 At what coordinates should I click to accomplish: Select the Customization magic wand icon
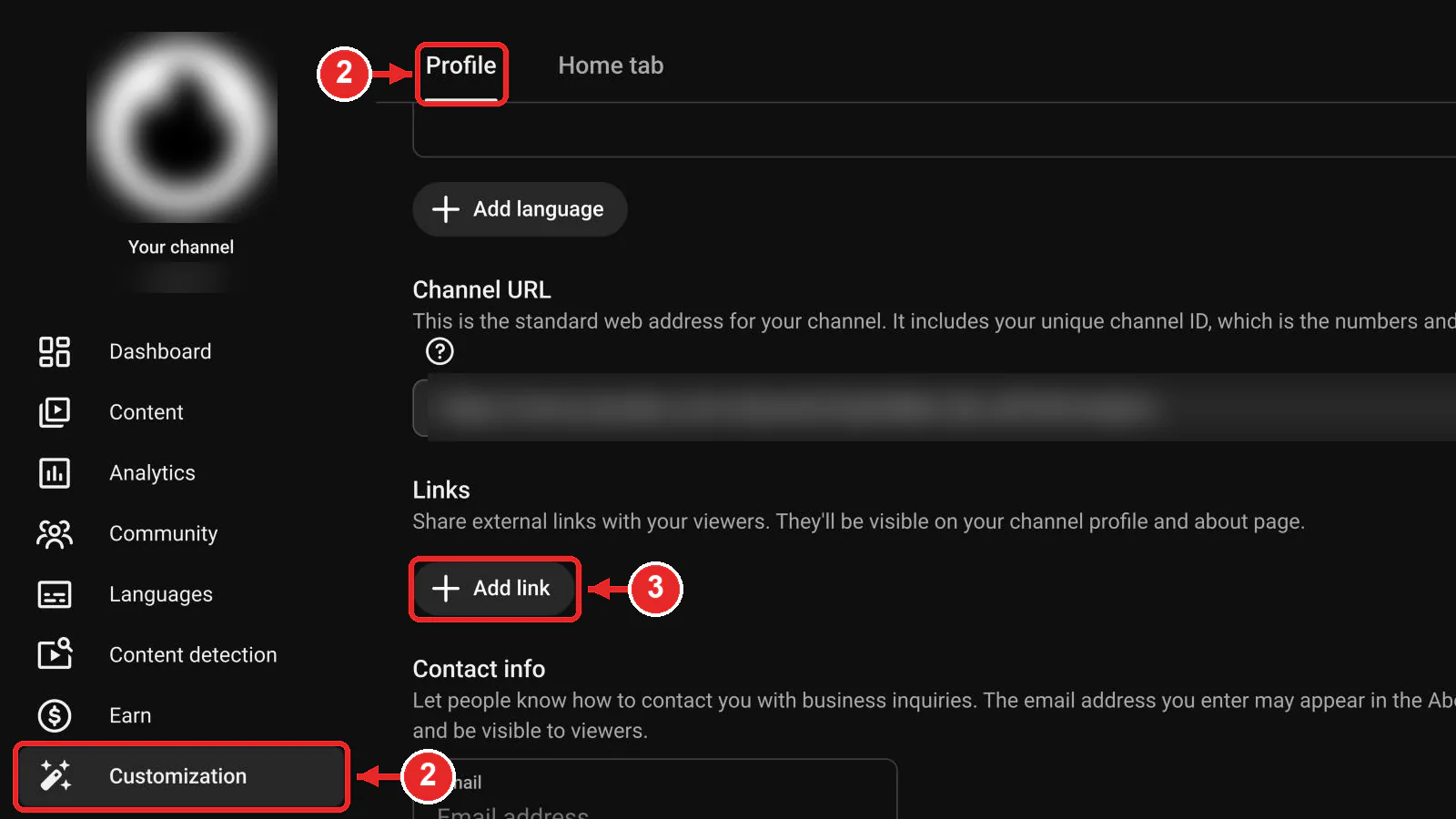(x=55, y=776)
